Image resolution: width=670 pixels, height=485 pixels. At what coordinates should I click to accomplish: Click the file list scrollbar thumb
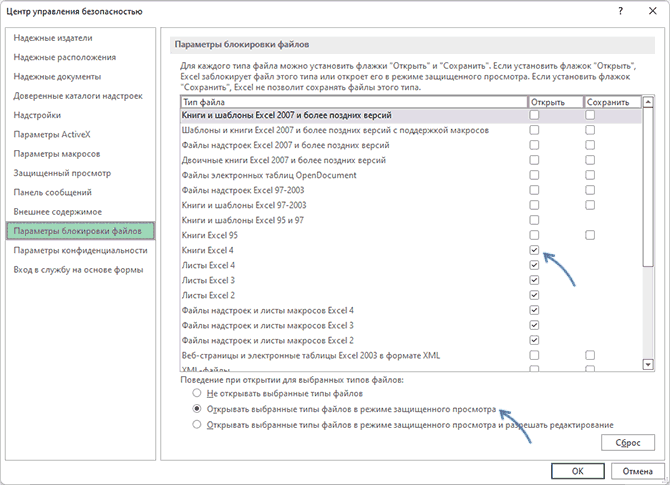point(648,187)
